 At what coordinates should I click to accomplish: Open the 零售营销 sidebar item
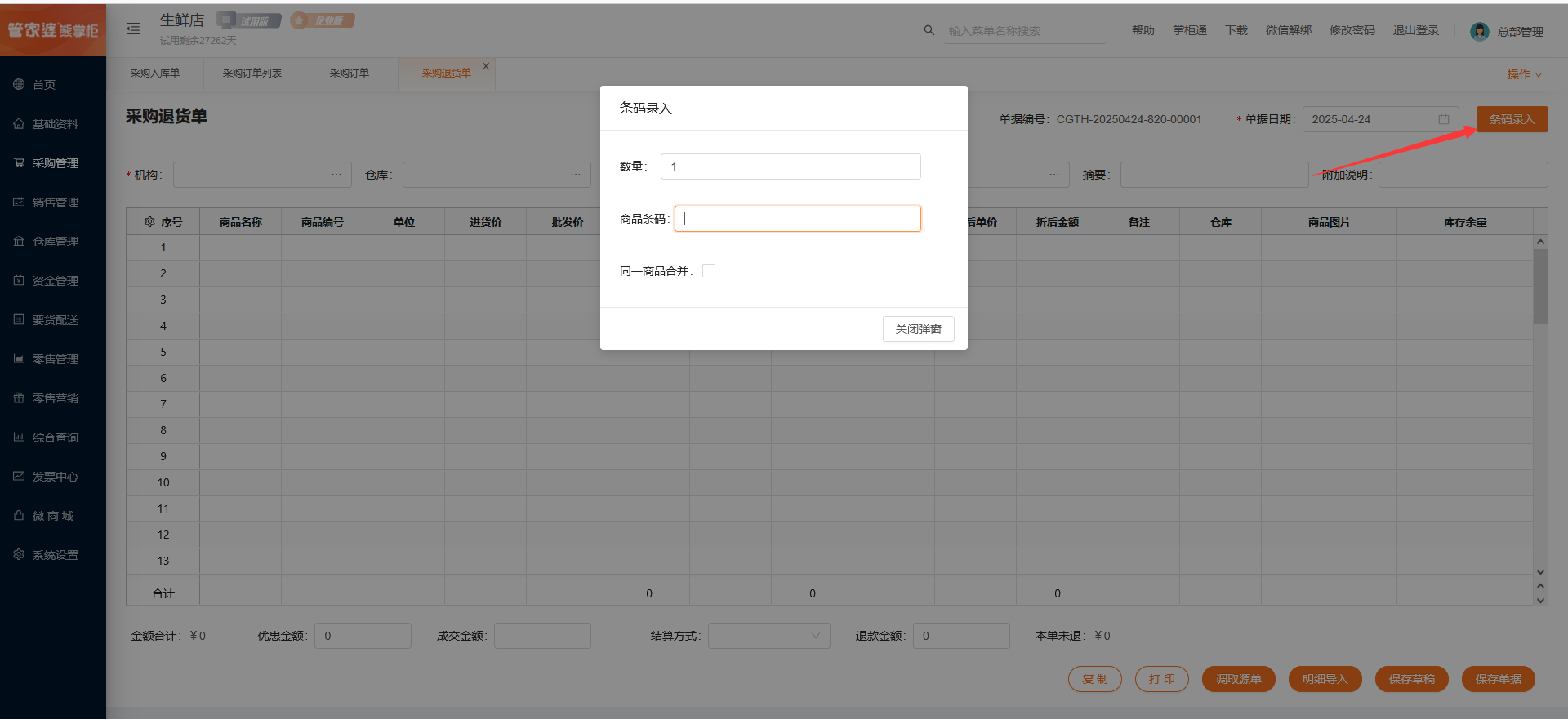[x=53, y=398]
